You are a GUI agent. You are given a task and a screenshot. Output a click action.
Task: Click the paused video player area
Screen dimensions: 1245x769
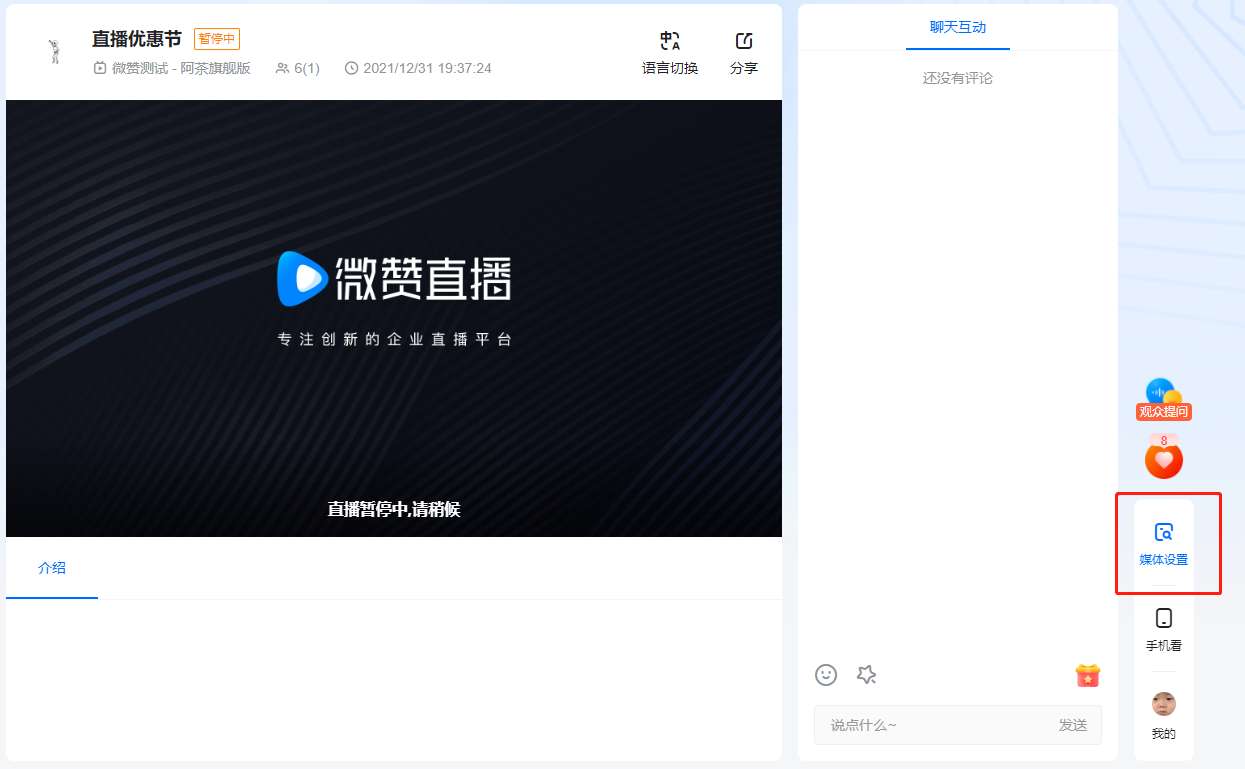point(394,318)
